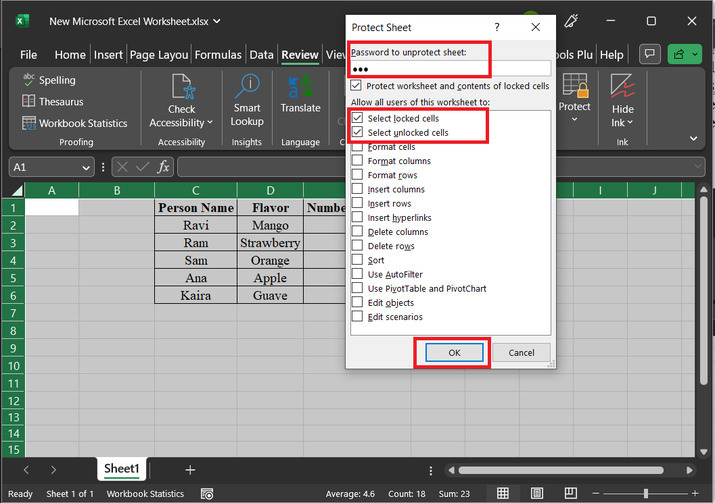Viewport: 715px width, 503px height.
Task: Open the Thesaurus
Action: [60, 101]
